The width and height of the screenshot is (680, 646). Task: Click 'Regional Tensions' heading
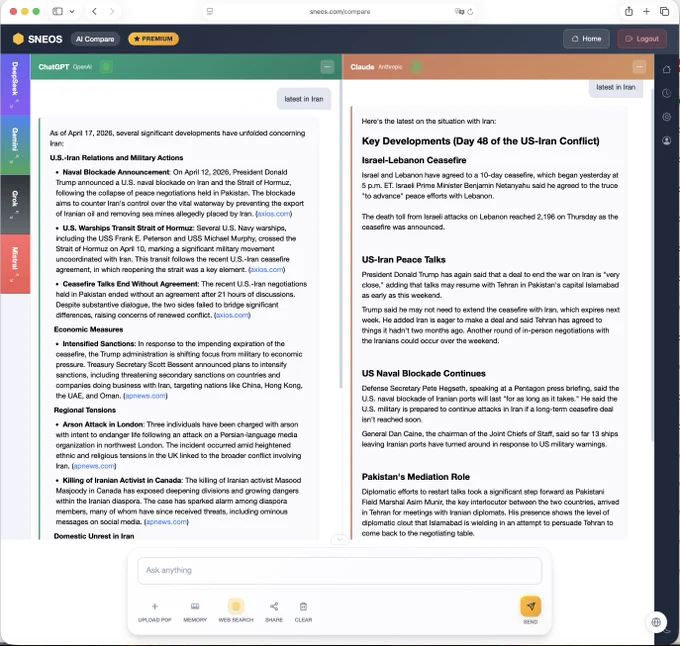[x=85, y=410]
